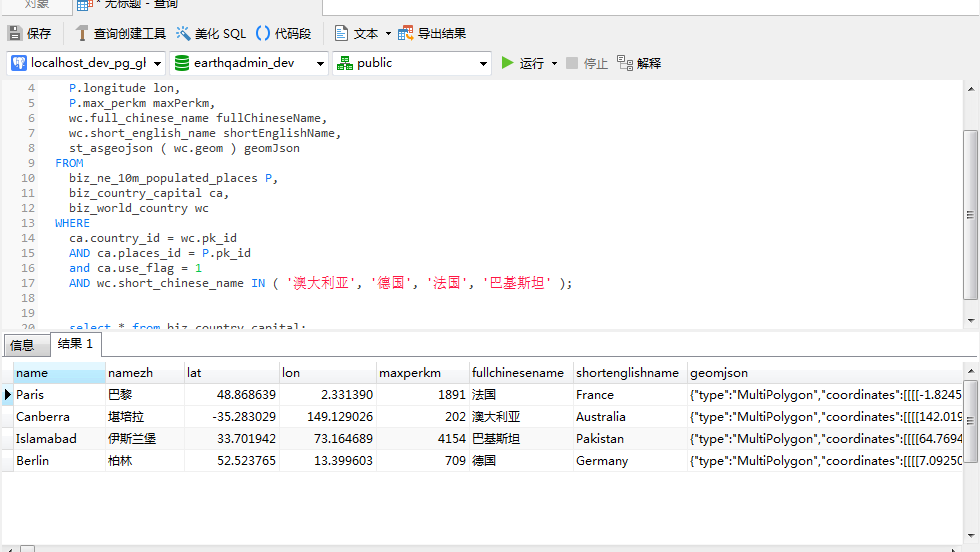Click the results grid vertical scrollbar thumb

(x=971, y=421)
